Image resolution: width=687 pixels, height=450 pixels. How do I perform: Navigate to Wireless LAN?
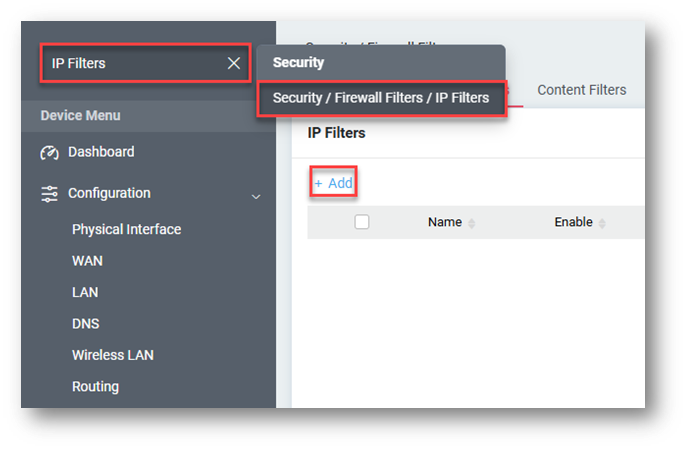coord(112,355)
